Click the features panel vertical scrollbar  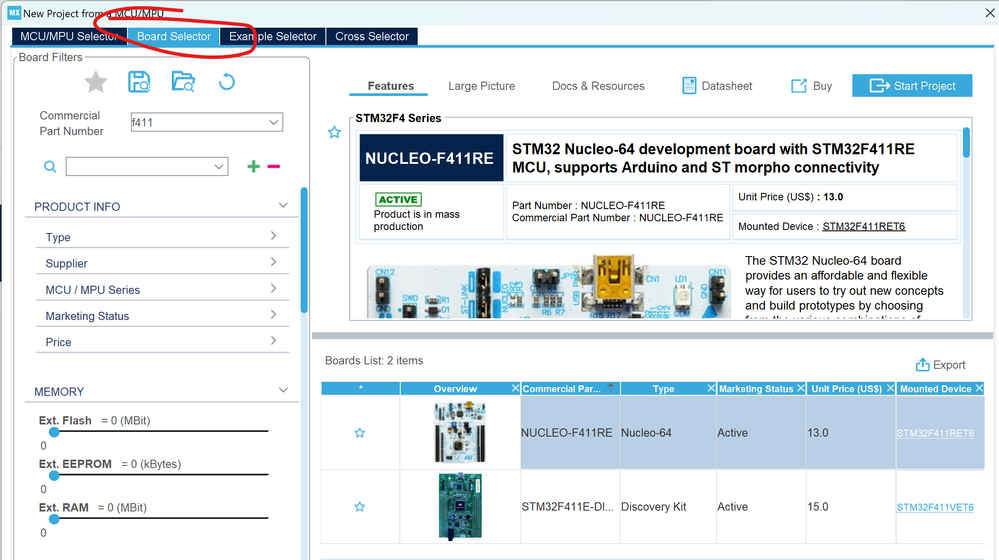pos(966,142)
